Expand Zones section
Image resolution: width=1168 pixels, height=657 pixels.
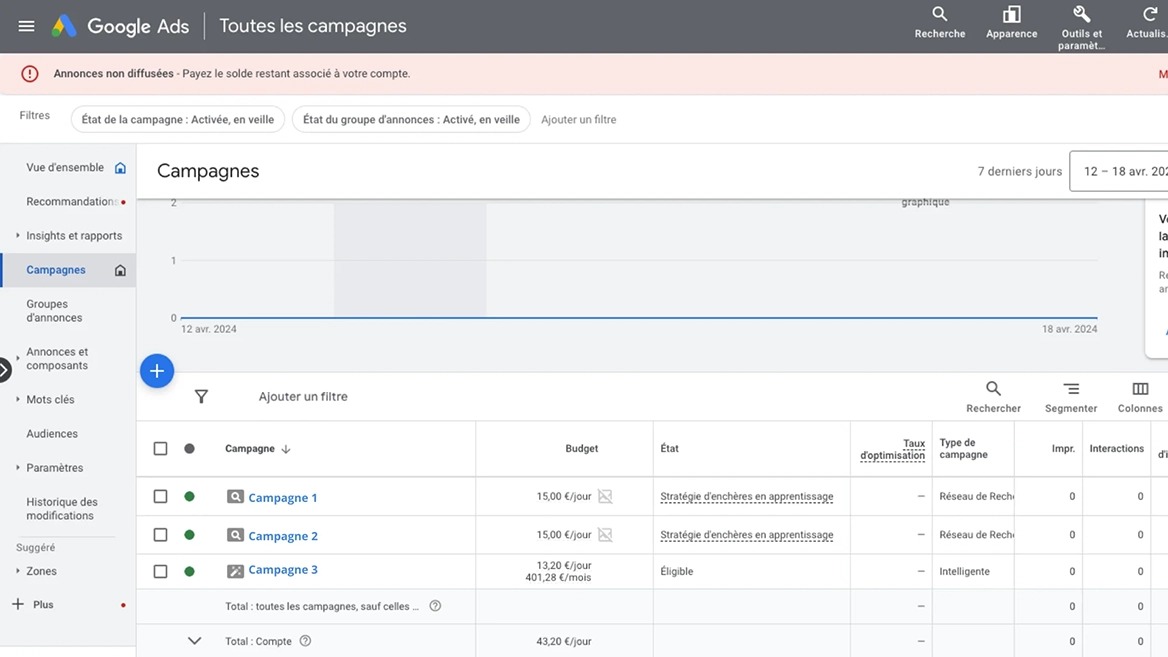(x=18, y=571)
